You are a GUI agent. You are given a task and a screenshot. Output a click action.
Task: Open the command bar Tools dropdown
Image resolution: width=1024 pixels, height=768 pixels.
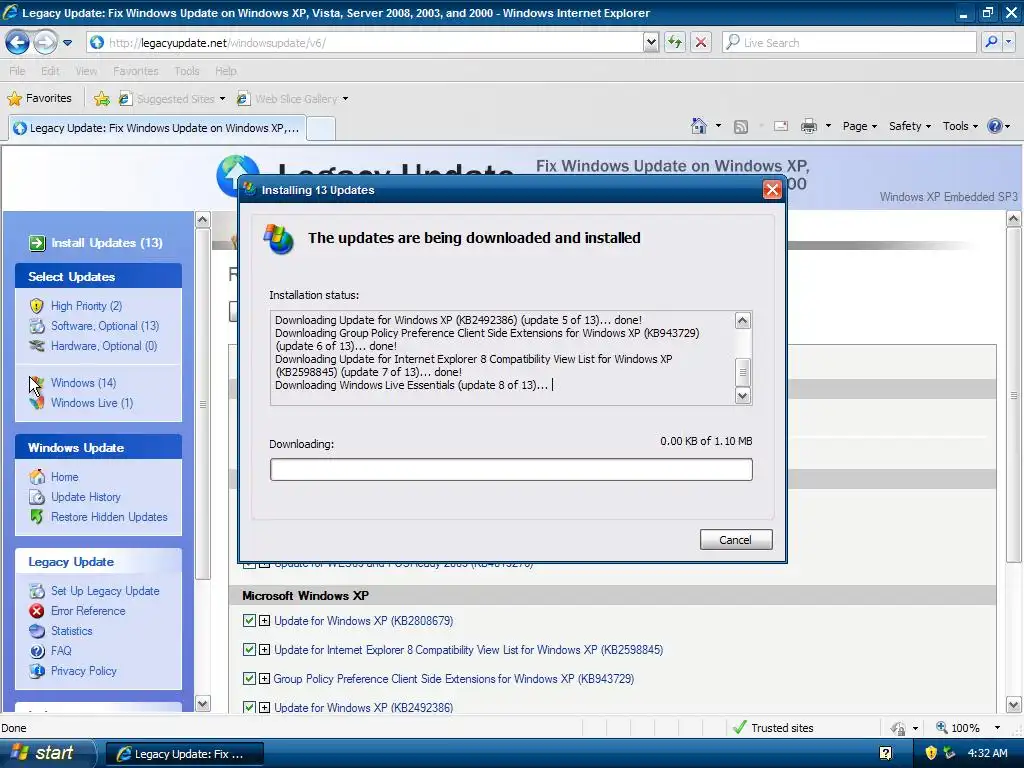tap(960, 126)
